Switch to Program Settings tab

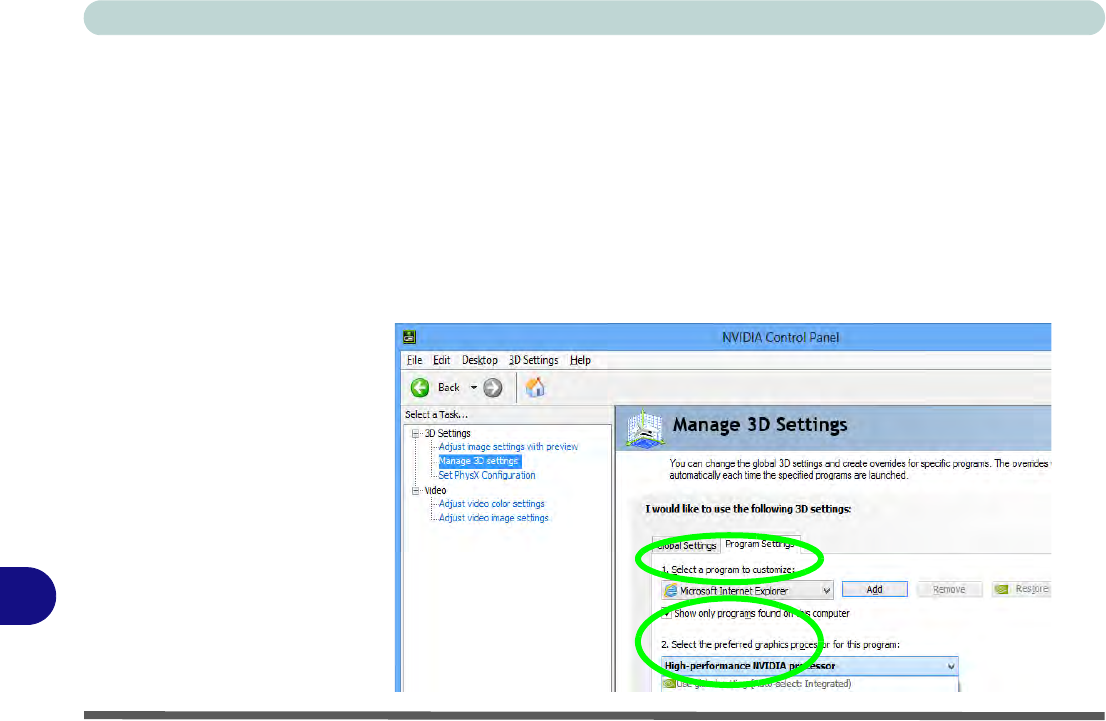click(x=760, y=544)
